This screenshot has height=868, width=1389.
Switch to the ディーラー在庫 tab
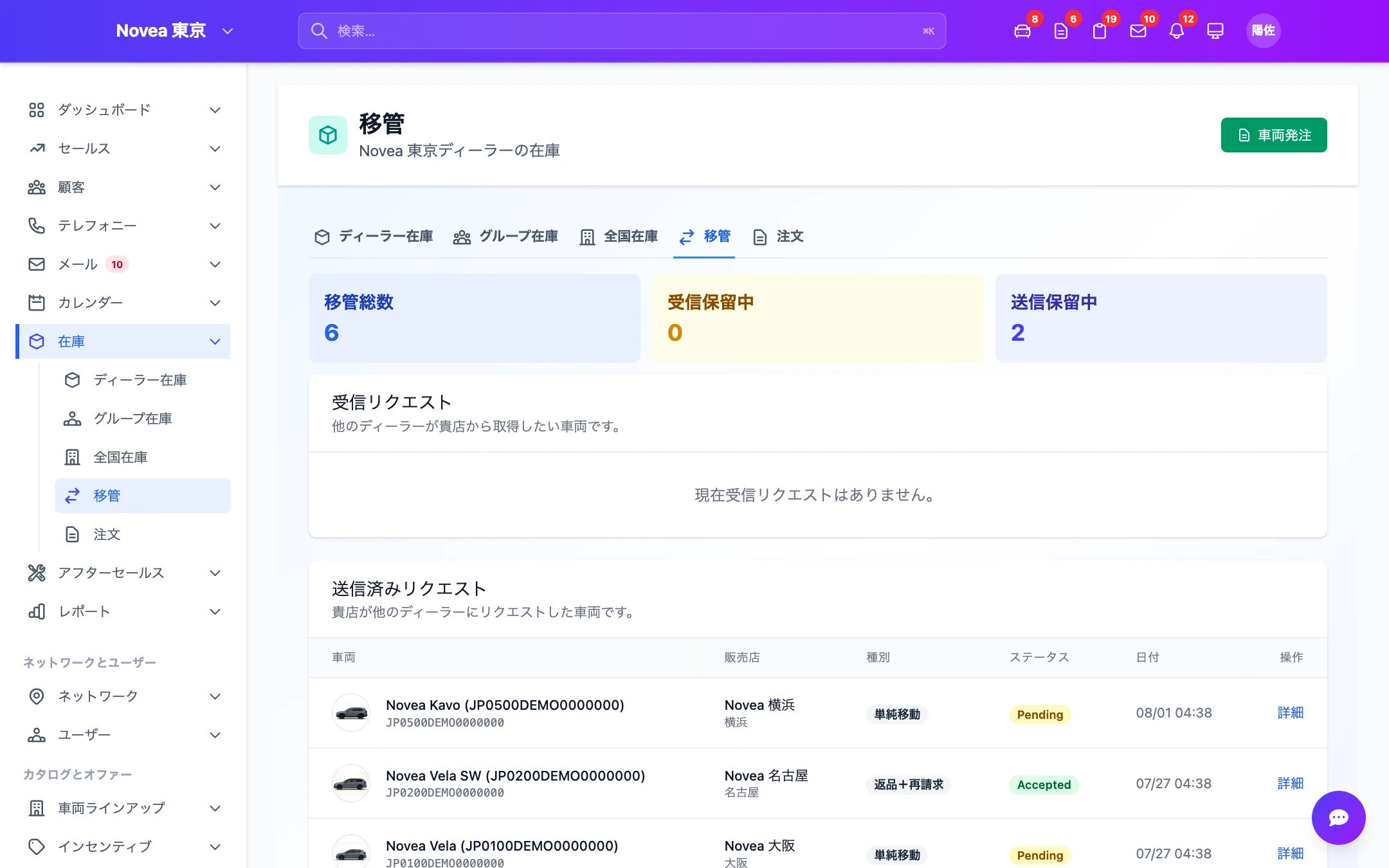(374, 237)
